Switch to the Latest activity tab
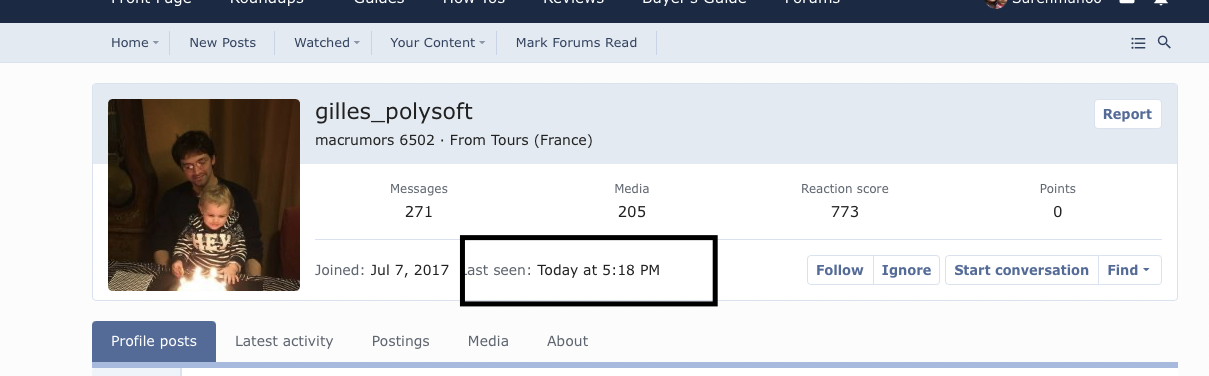1209x376 pixels. tap(284, 341)
